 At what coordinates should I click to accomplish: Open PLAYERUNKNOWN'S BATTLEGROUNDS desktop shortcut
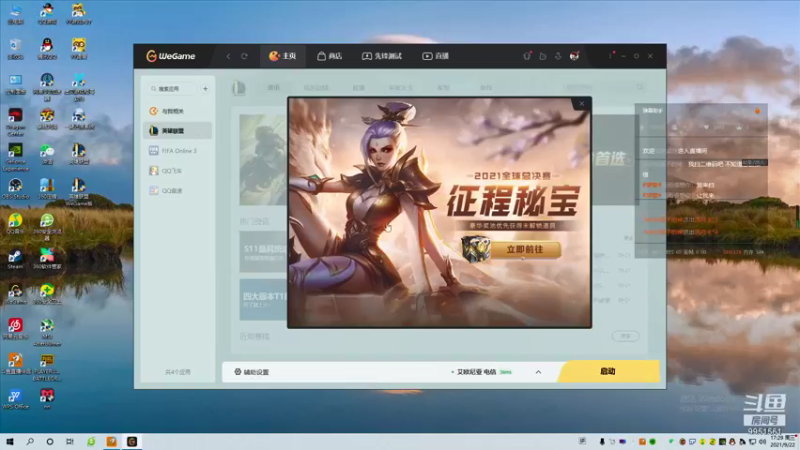[47, 367]
